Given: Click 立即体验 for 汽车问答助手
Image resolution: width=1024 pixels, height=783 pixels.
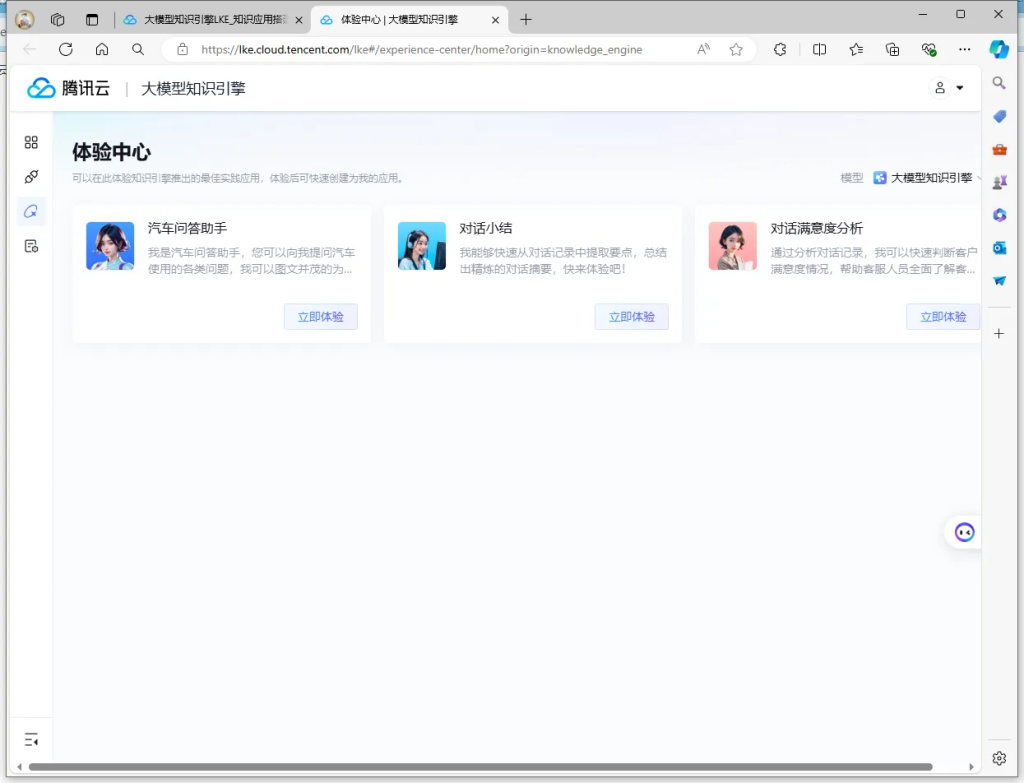Looking at the screenshot, I should click(x=320, y=317).
